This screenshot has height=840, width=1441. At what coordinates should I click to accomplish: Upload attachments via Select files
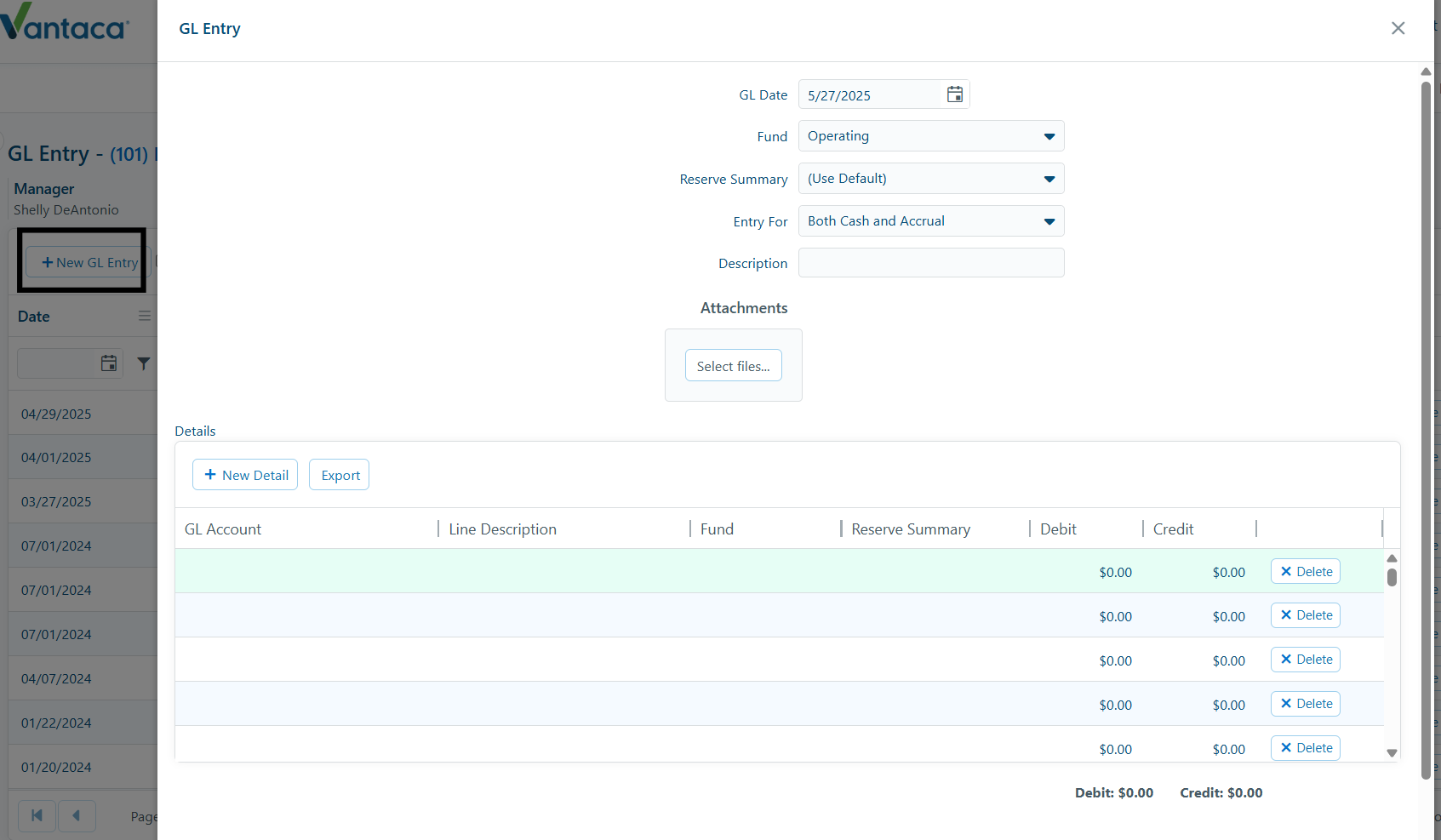[x=733, y=365]
